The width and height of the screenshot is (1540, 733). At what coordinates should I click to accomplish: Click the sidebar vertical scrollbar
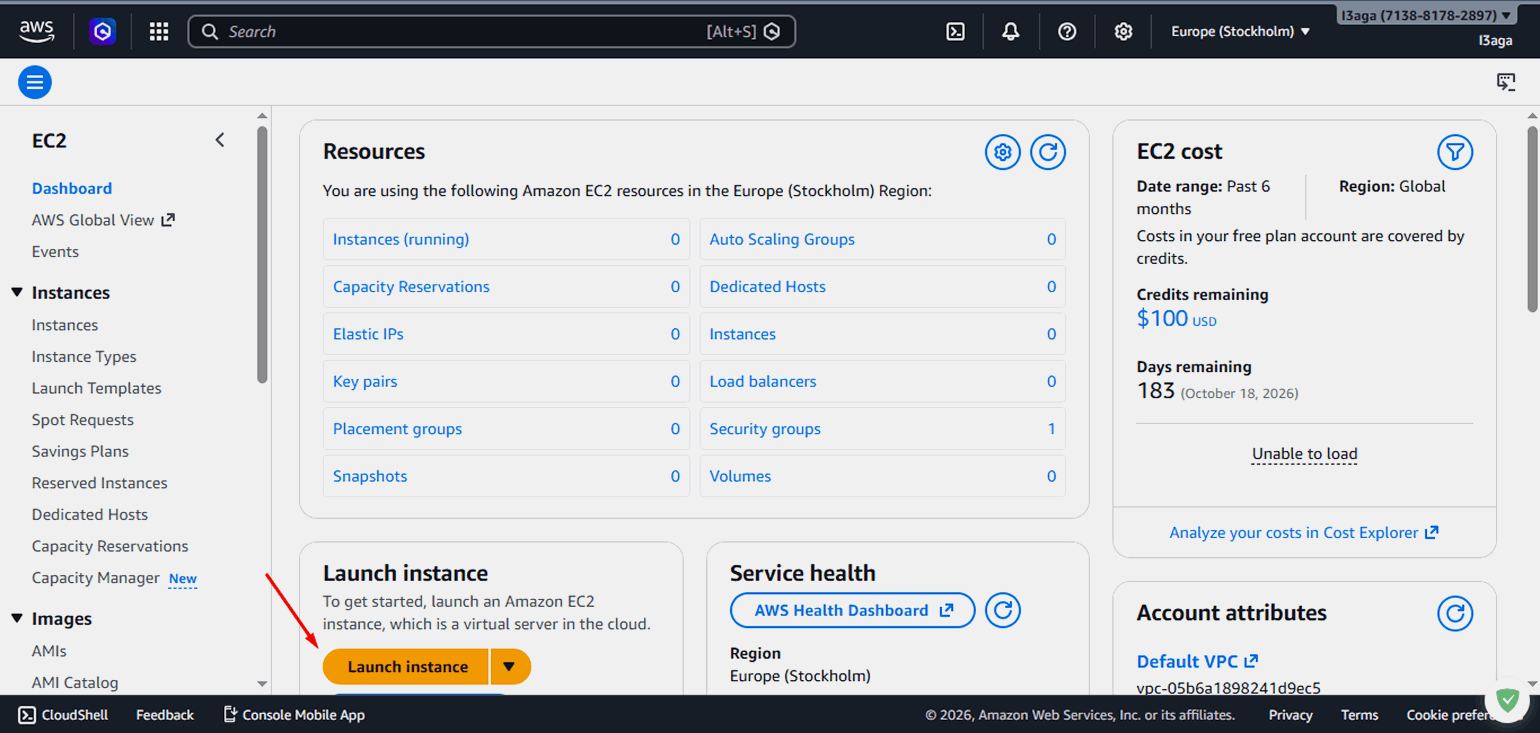pyautogui.click(x=262, y=255)
